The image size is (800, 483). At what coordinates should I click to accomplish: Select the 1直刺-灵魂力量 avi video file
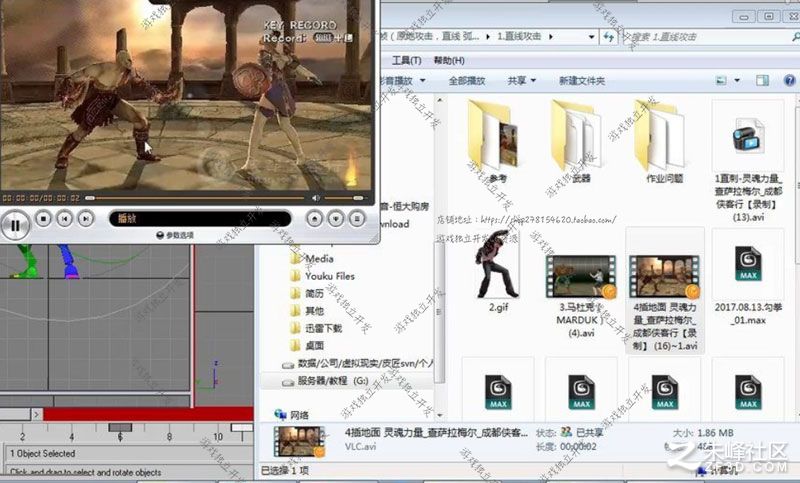748,161
